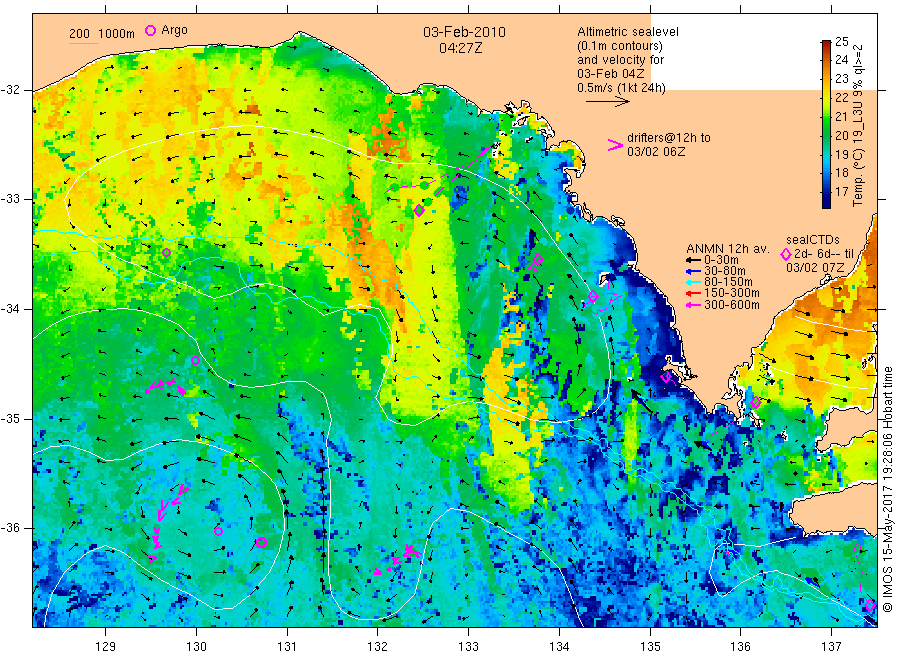900x660 pixels.
Task: Click the '(0.1m contours)' text
Action: 620,46
